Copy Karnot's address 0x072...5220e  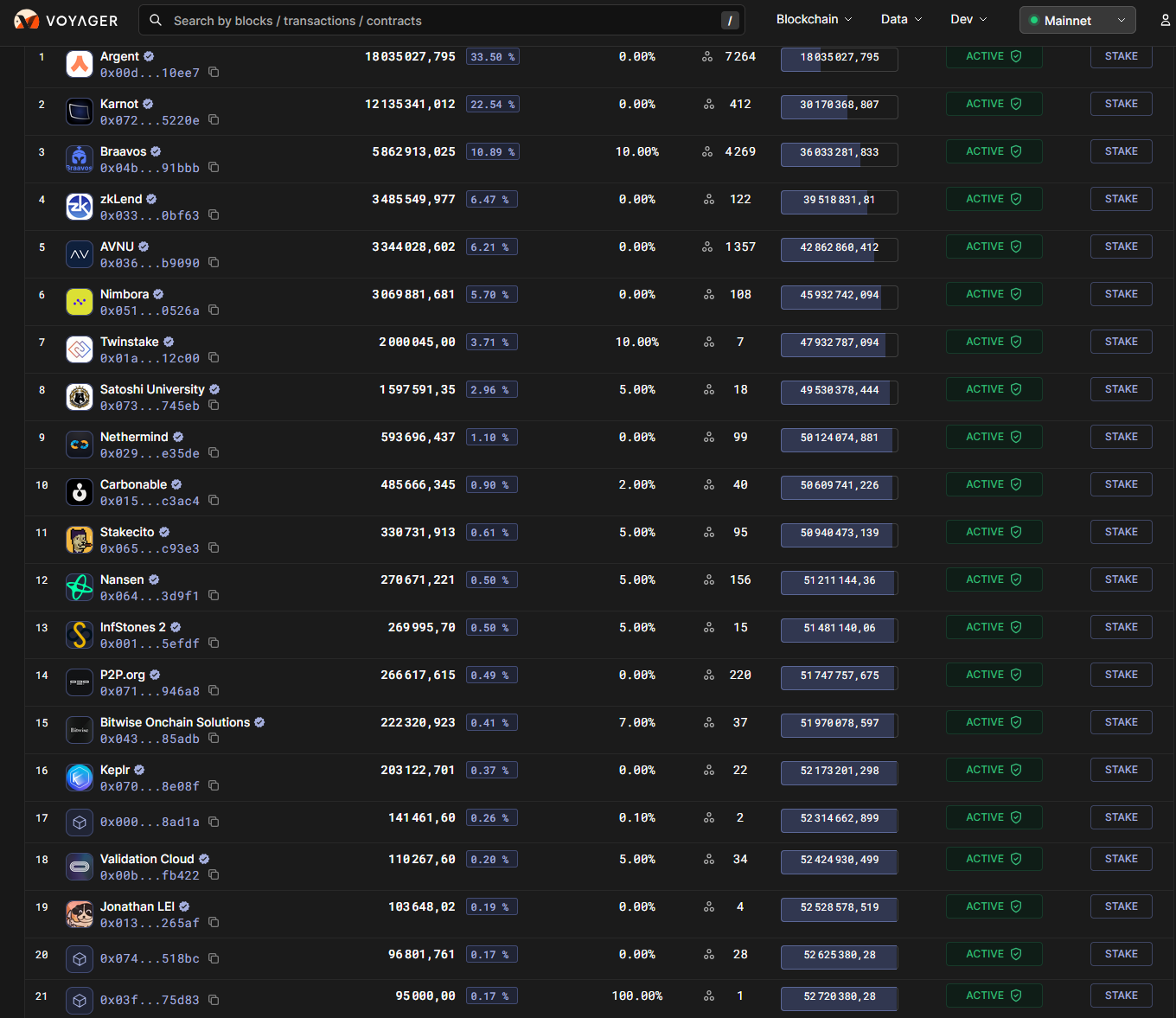[x=214, y=120]
